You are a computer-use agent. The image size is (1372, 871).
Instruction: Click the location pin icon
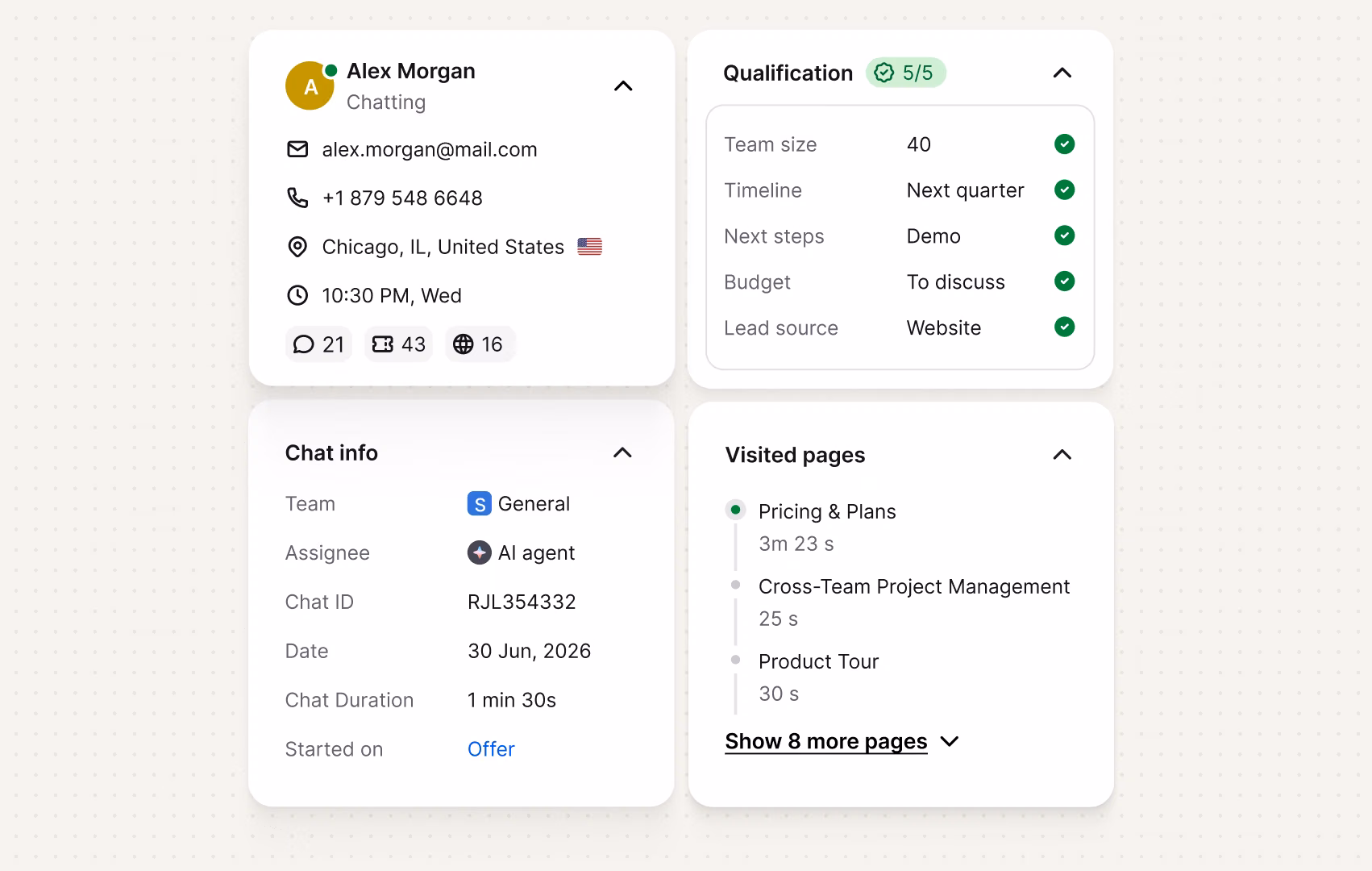click(x=297, y=247)
